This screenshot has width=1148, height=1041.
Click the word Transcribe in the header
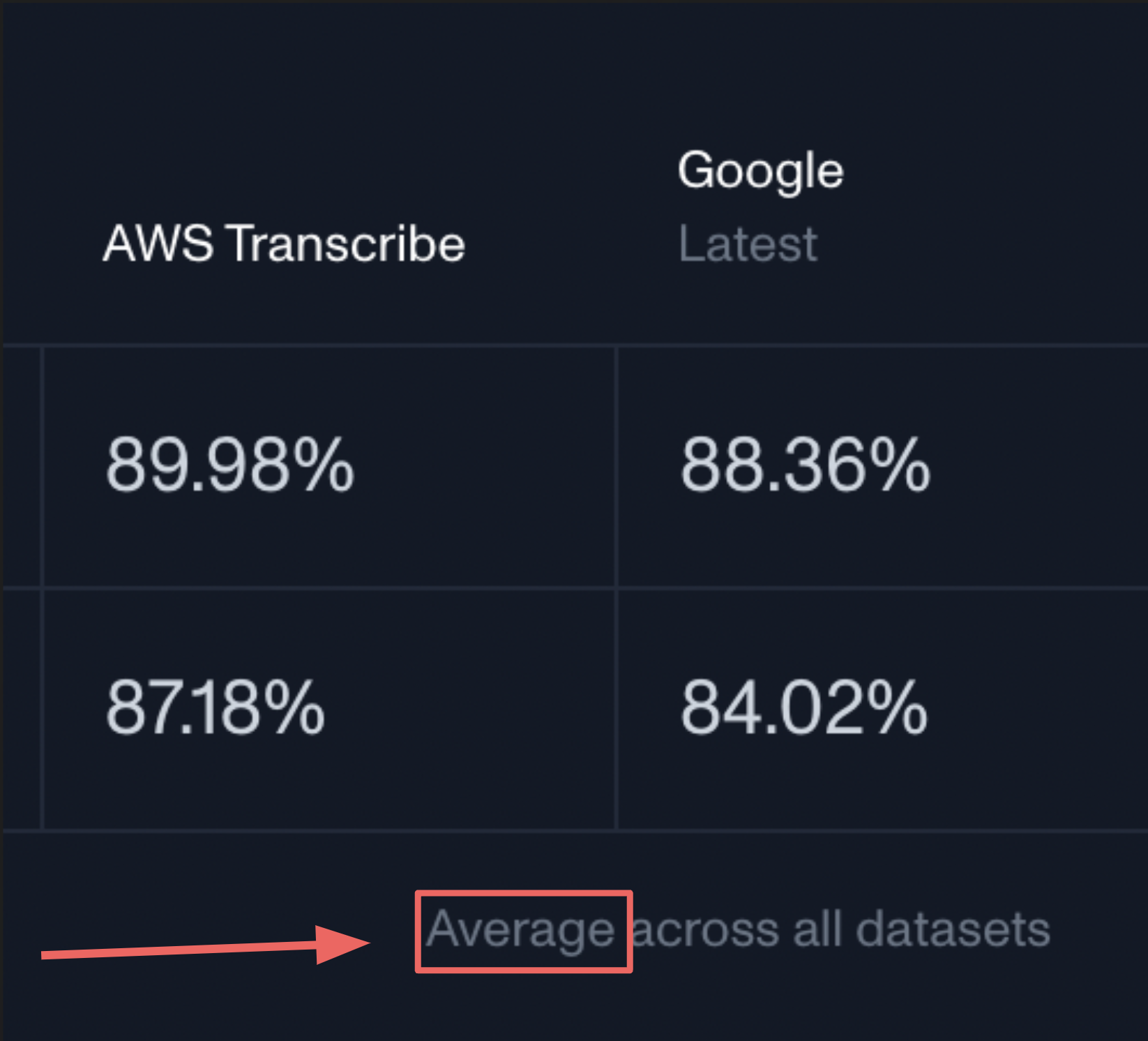tap(347, 244)
